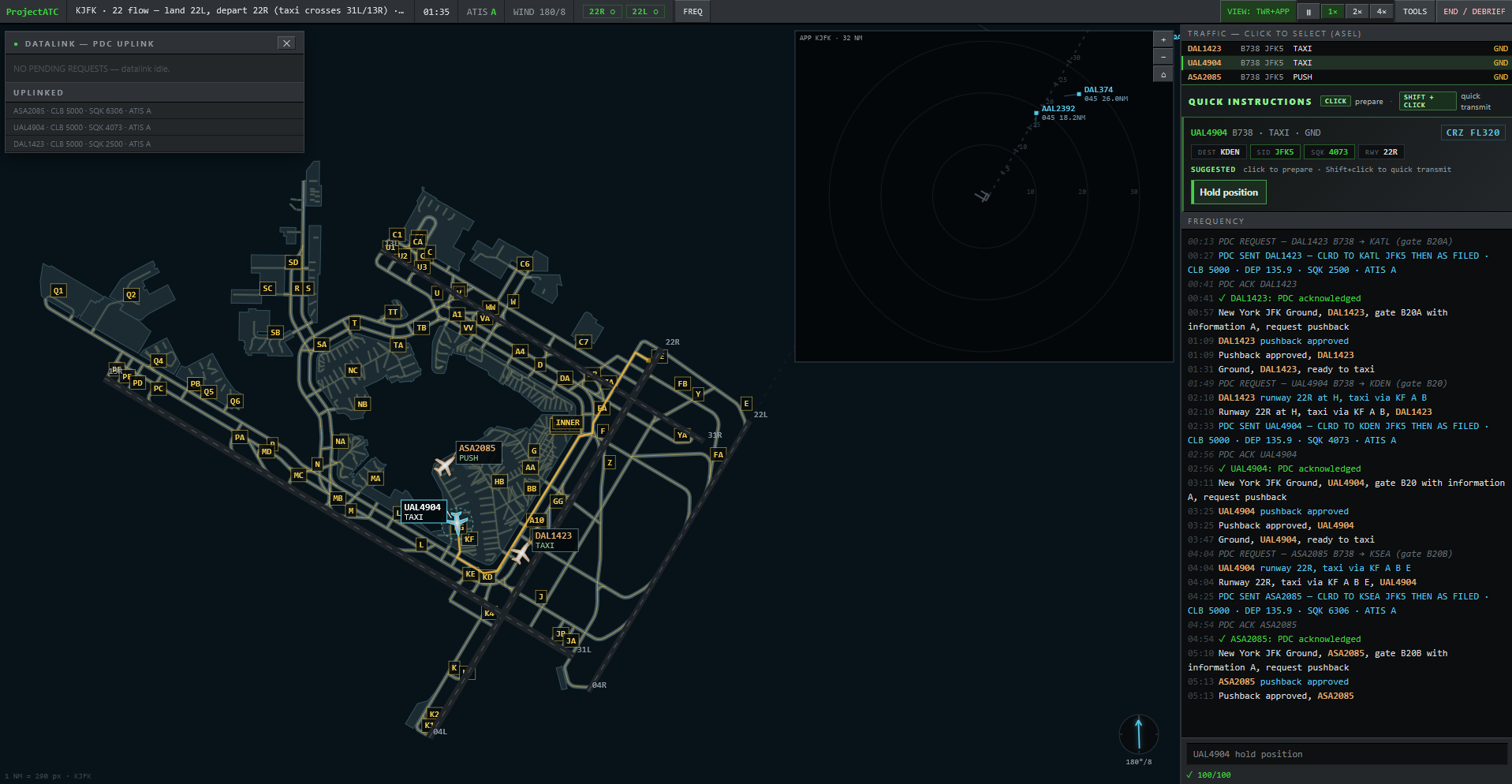Open the RWY 22R runway chip
The width and height of the screenshot is (1512, 784).
1381,152
